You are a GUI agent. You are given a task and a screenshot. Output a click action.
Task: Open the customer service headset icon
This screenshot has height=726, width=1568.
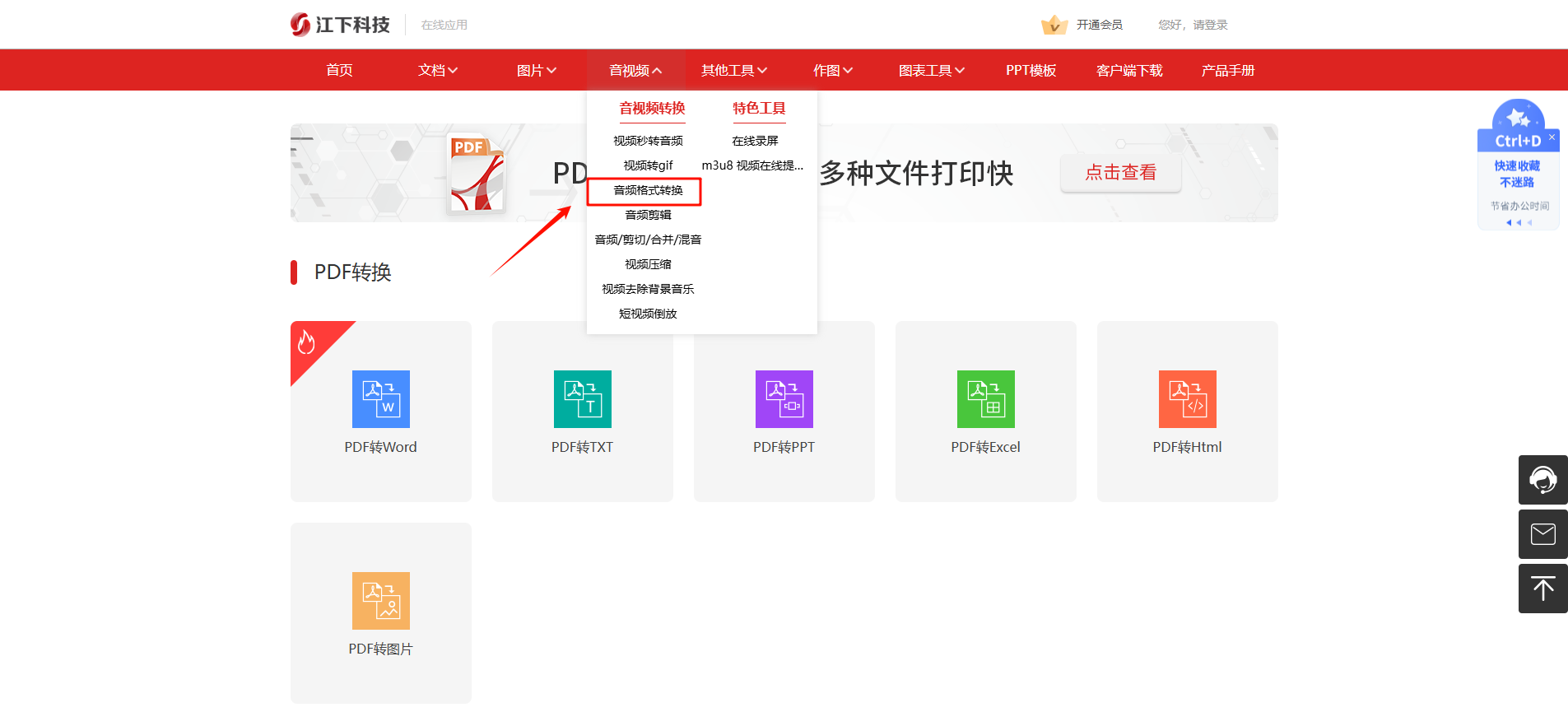[x=1543, y=480]
